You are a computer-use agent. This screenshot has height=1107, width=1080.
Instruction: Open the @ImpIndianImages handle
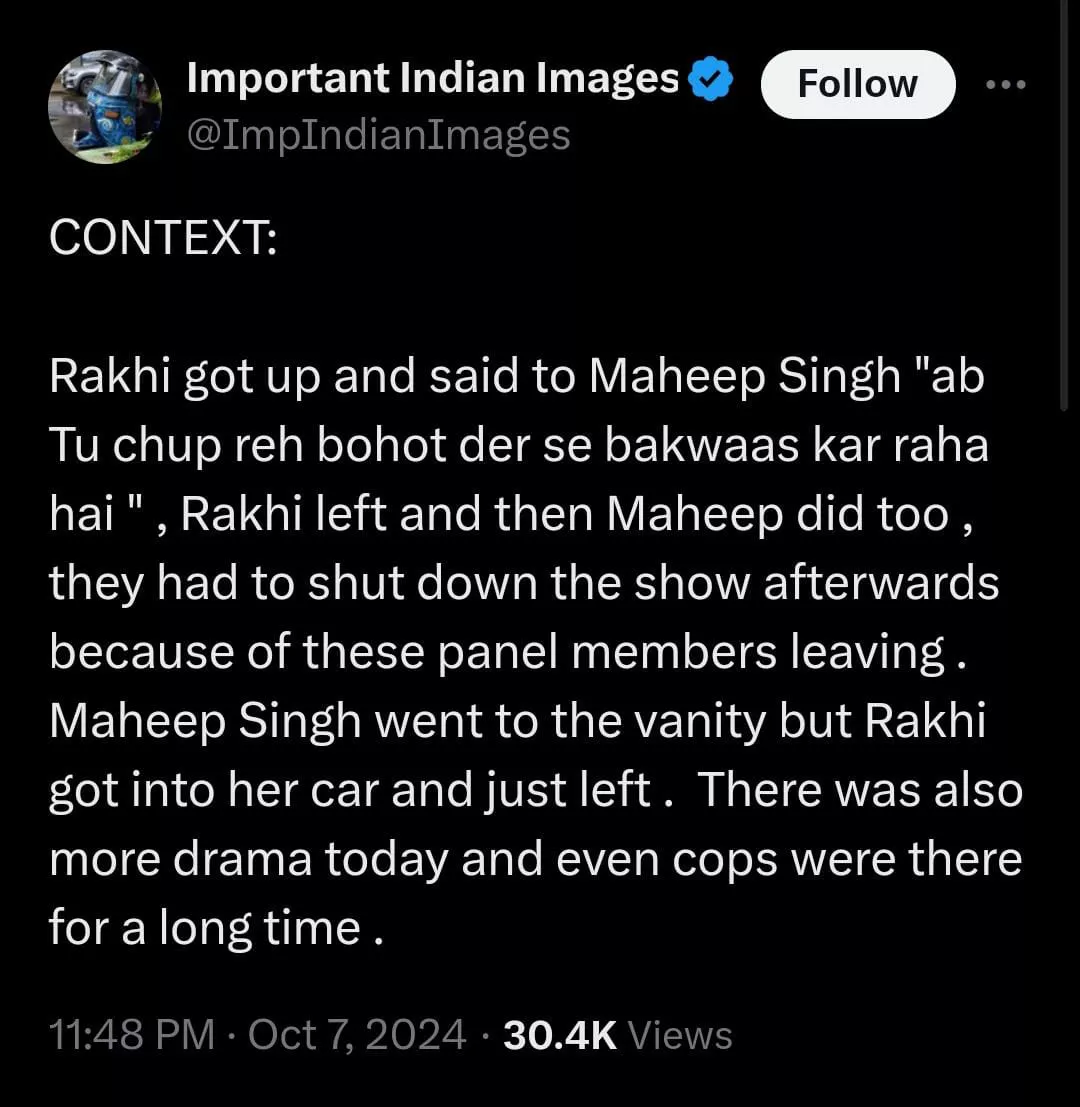378,134
